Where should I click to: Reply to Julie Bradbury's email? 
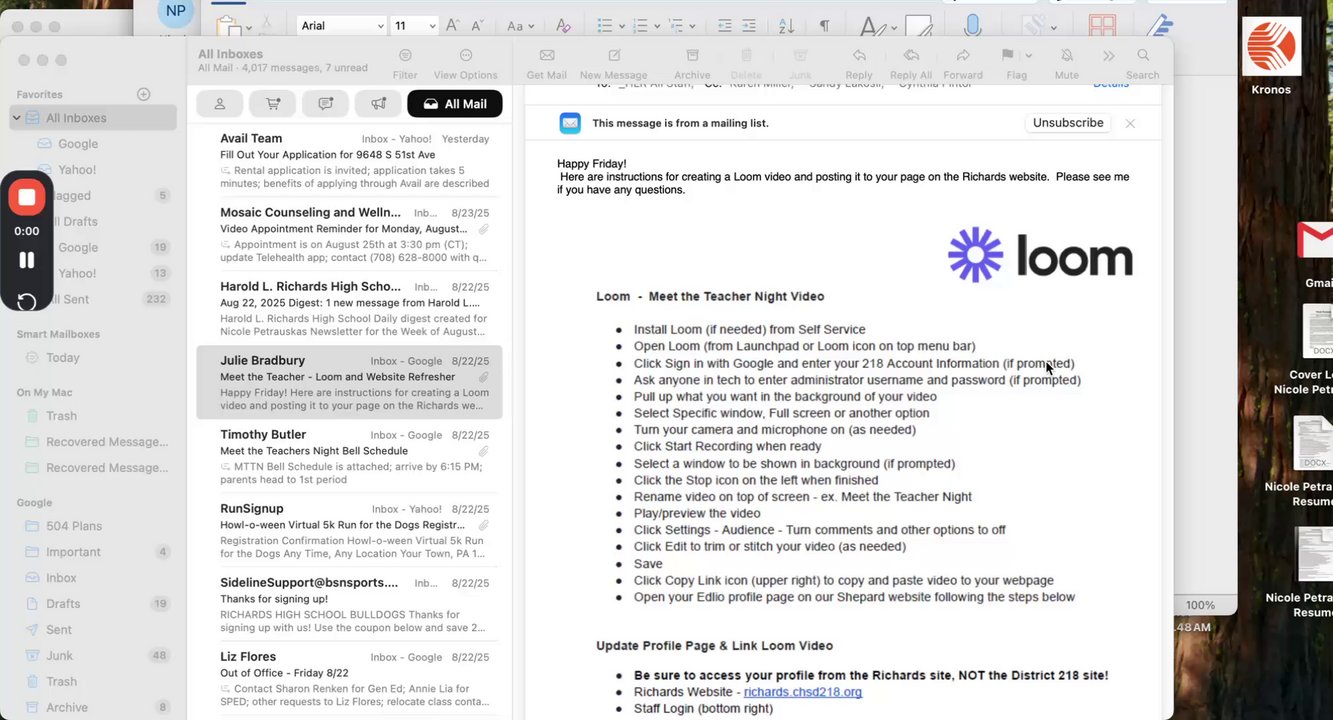click(x=859, y=56)
